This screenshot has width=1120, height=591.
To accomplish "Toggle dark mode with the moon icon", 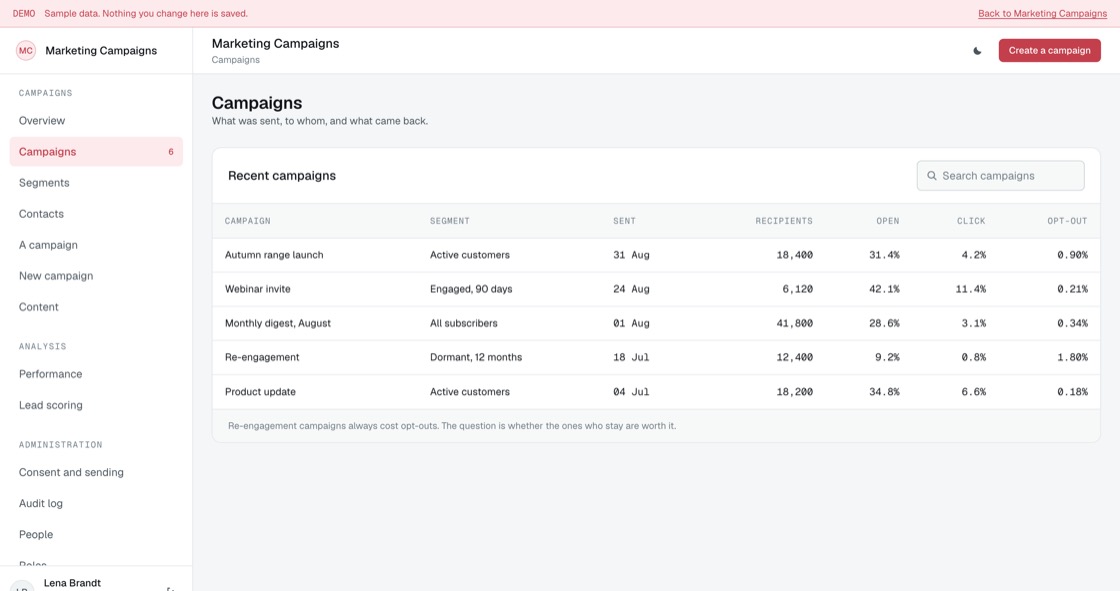I will point(977,51).
